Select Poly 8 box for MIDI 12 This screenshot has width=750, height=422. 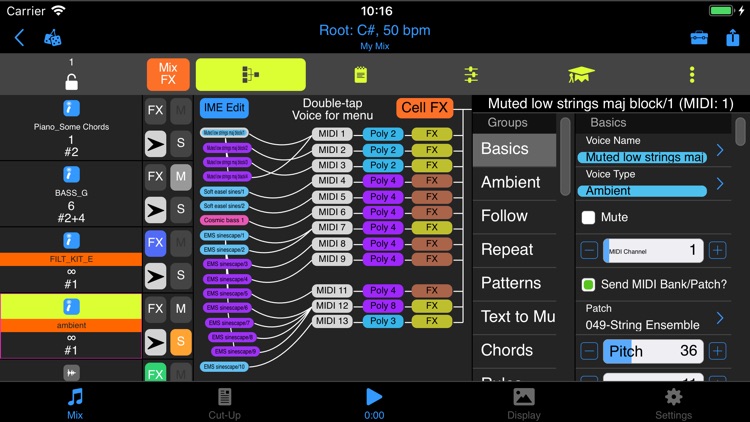[383, 306]
